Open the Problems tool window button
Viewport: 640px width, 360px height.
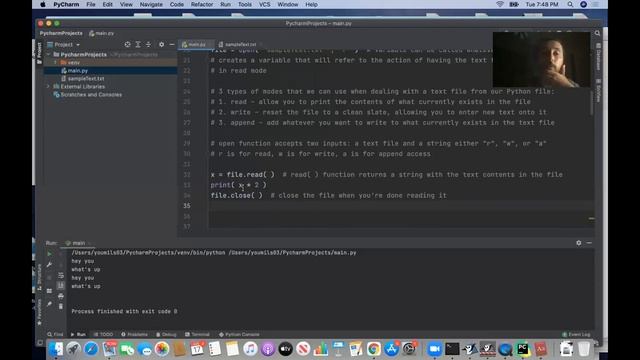click(x=134, y=334)
